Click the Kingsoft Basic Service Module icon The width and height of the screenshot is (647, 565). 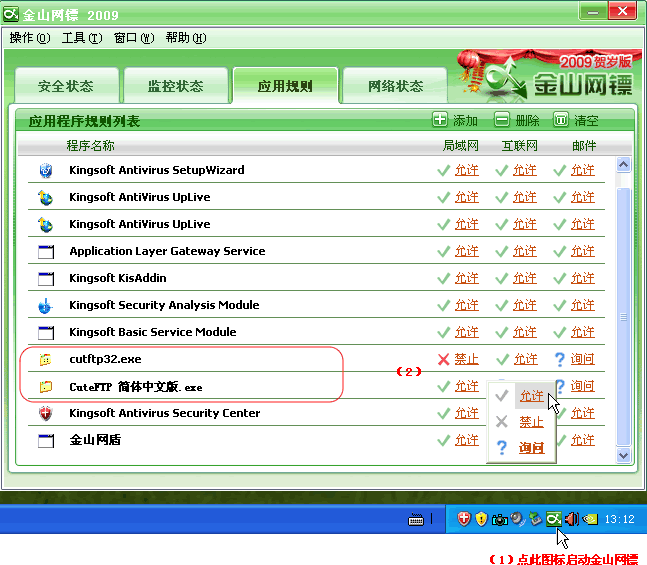tap(46, 332)
